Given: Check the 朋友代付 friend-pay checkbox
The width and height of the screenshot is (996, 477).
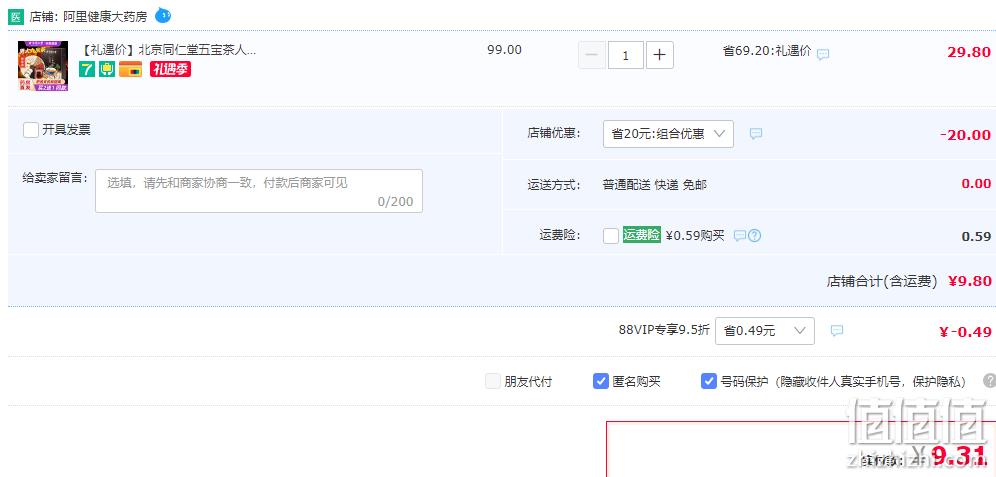Looking at the screenshot, I should [493, 381].
